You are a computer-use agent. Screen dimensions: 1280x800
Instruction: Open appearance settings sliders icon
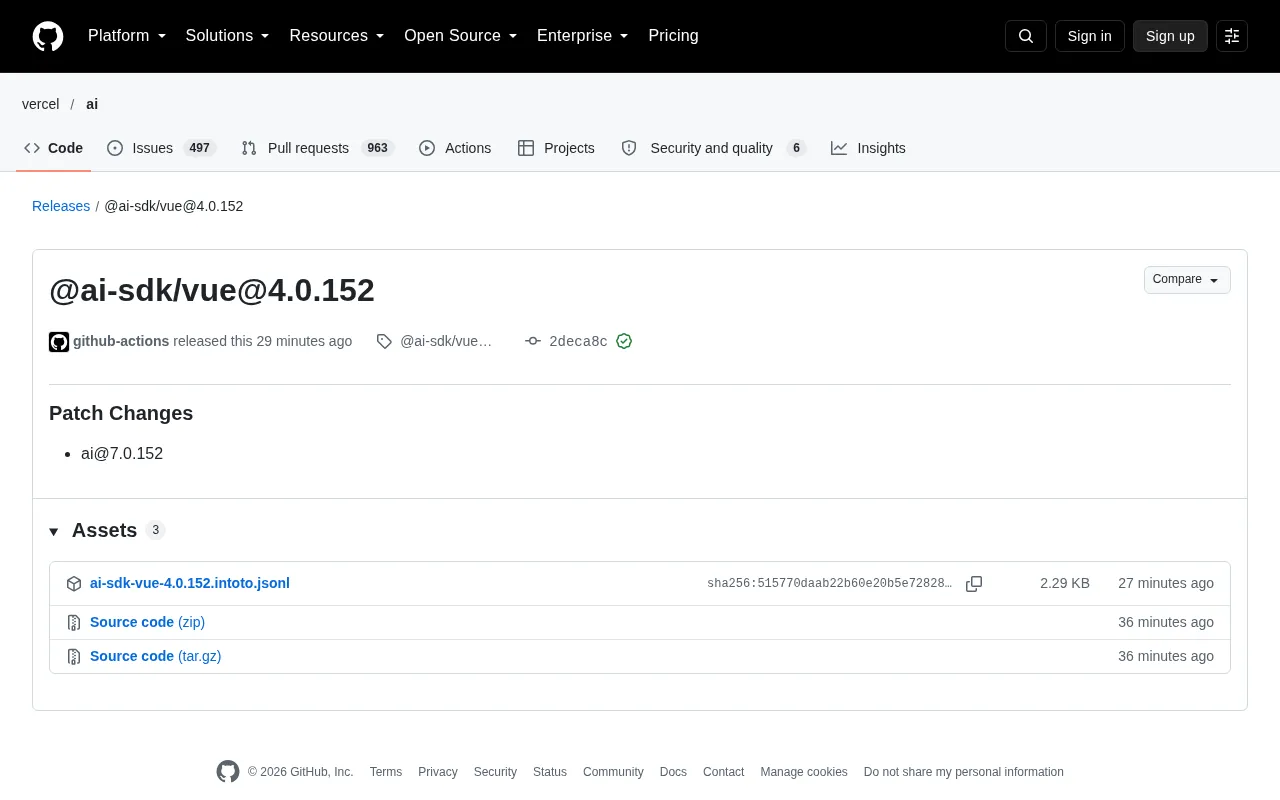click(x=1232, y=36)
